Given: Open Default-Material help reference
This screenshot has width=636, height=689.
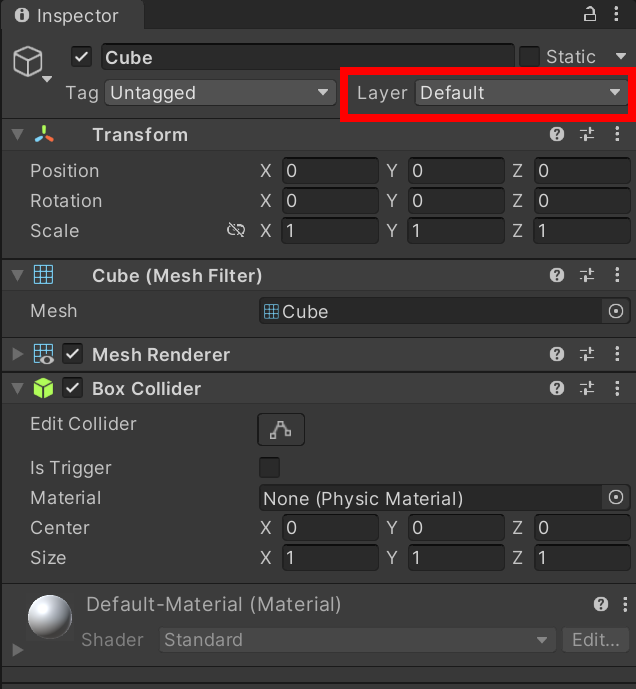Looking at the screenshot, I should coord(601,604).
